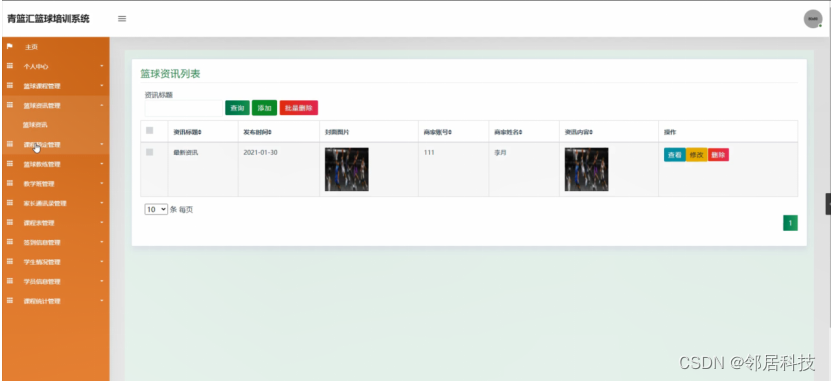This screenshot has height=381, width=831.
Task: Click the grid icon beside 家长通讯录管理
Action: click(x=9, y=203)
